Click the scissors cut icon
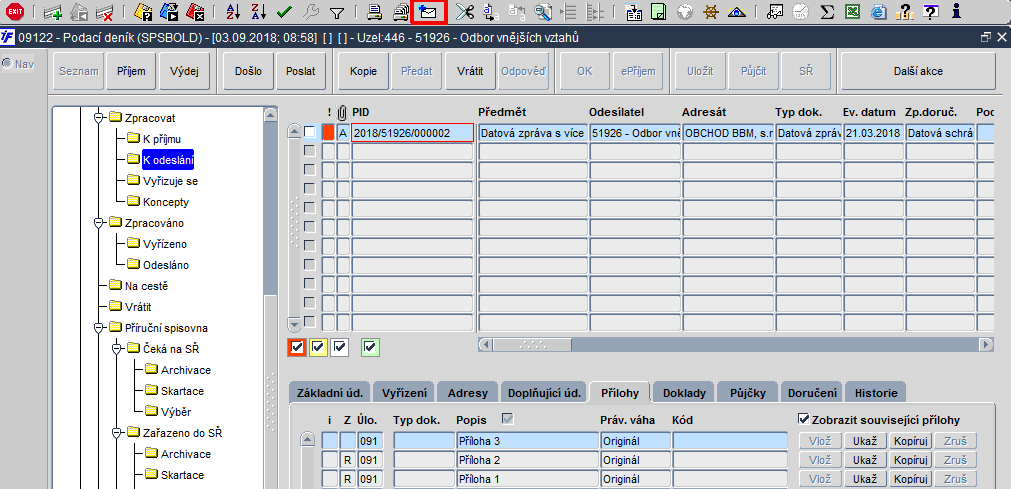Screen dimensions: 1011x489 pyautogui.click(x=464, y=11)
